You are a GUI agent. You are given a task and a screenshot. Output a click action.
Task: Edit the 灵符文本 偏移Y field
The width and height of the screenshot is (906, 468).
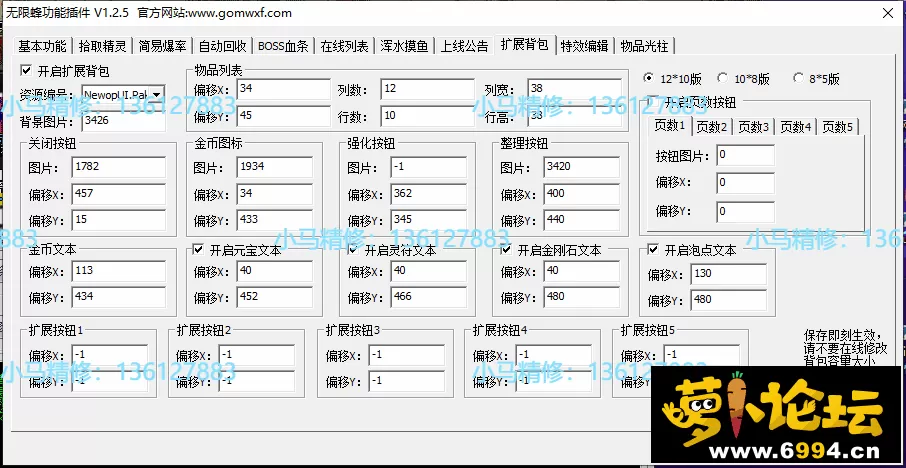pos(429,298)
